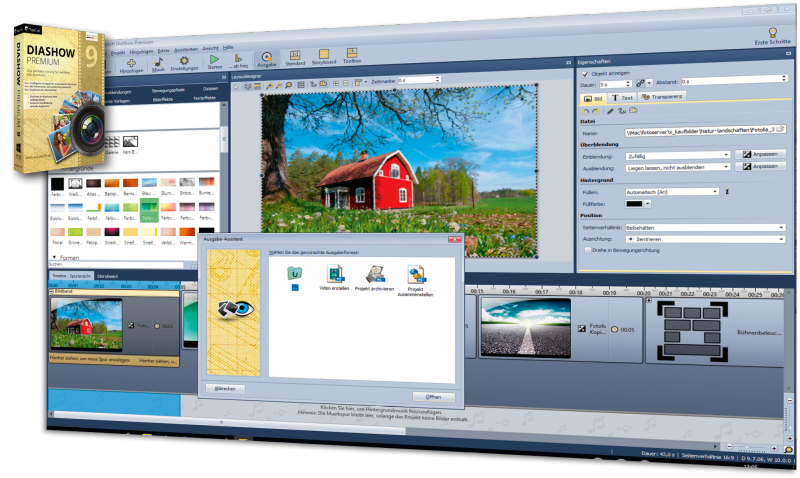This screenshot has width=800, height=478.
Task: Play from here with '... ab hier'
Action: 238,61
